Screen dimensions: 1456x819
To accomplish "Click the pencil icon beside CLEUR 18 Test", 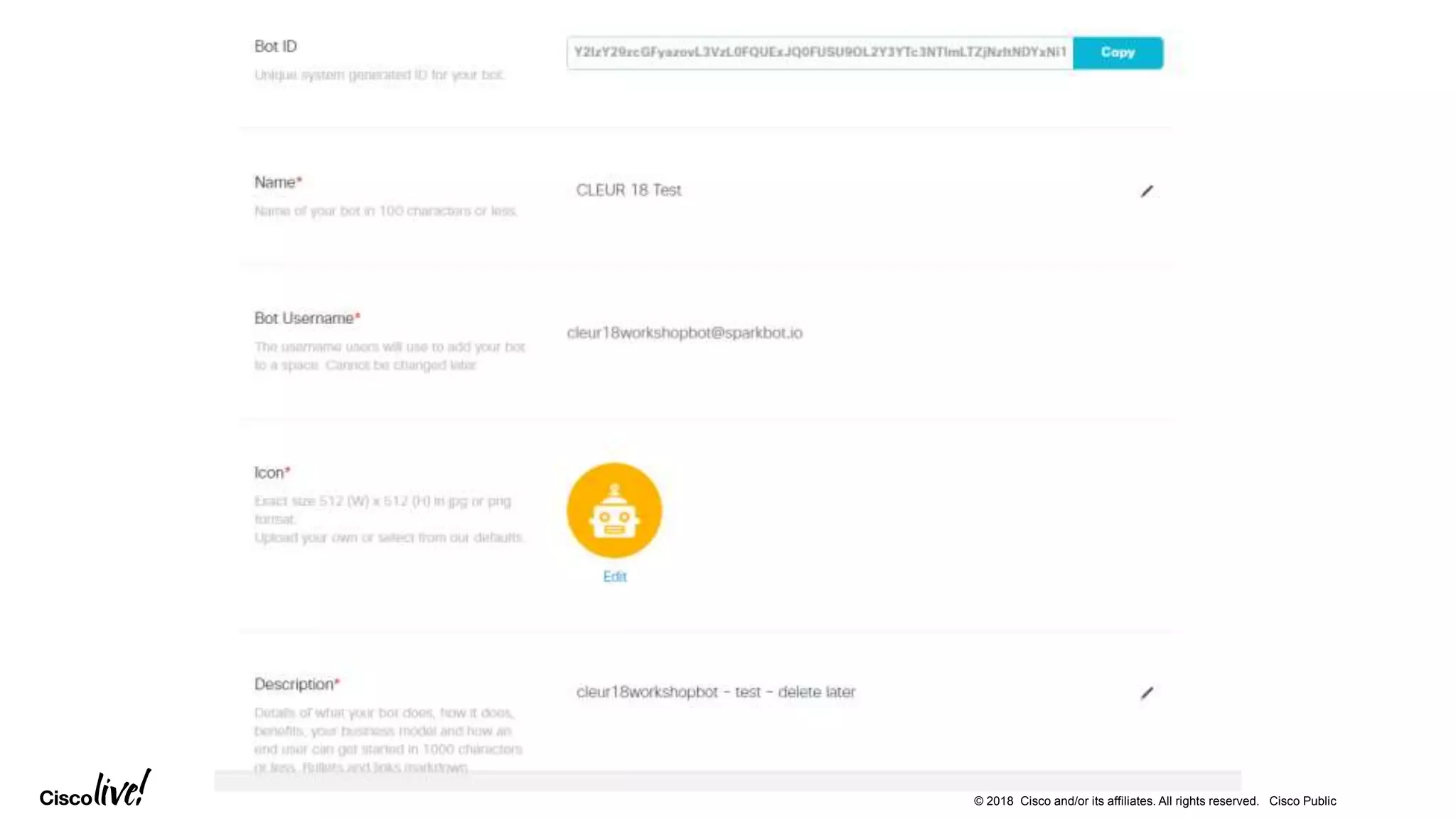I will (1147, 191).
